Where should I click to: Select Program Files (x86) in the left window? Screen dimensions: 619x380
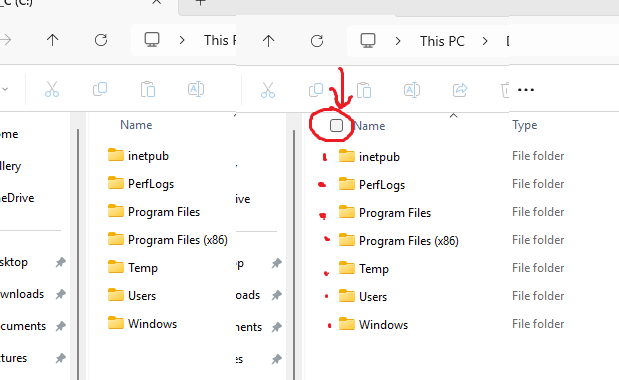(167, 240)
